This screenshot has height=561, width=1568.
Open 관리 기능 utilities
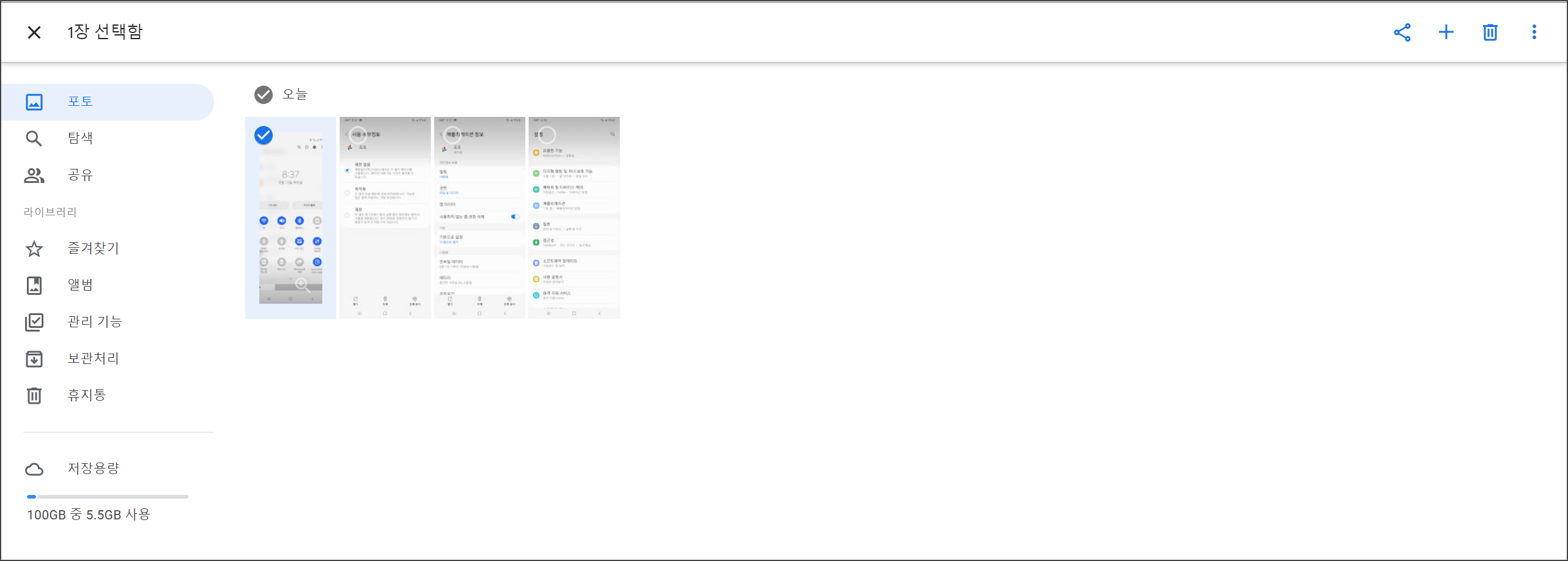(x=108, y=322)
